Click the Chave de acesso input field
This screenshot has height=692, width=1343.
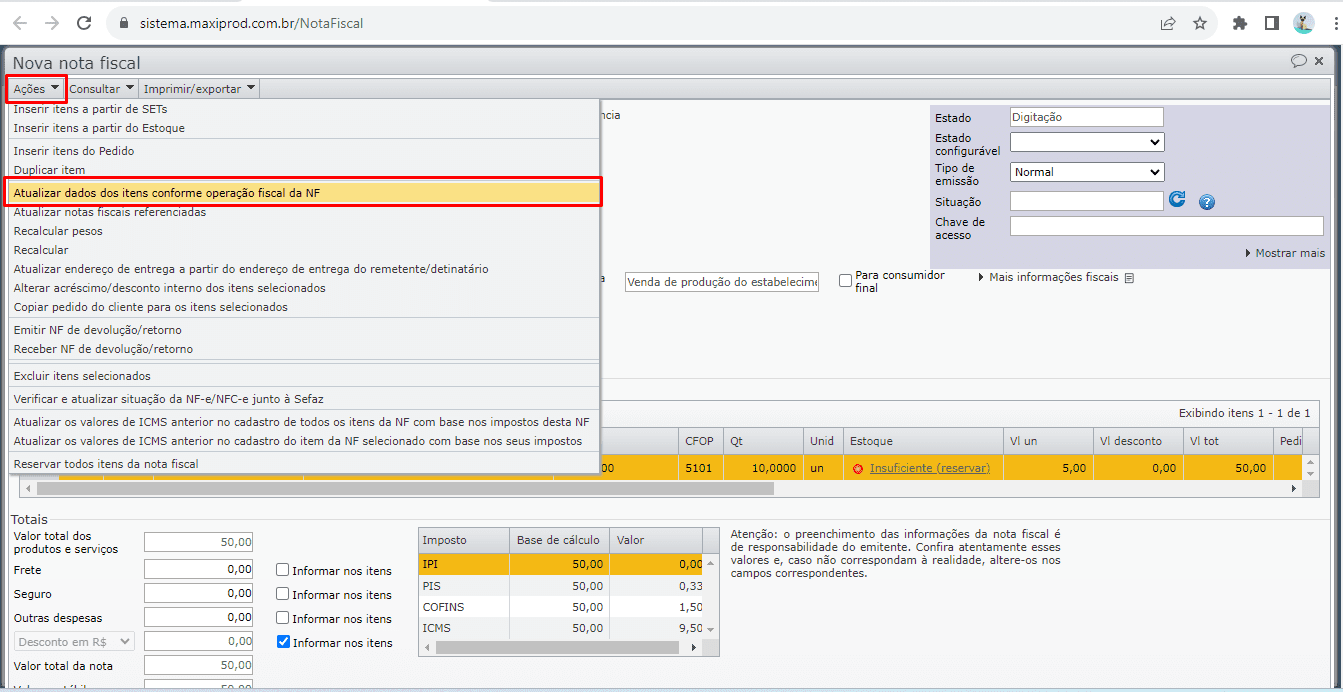[1166, 227]
